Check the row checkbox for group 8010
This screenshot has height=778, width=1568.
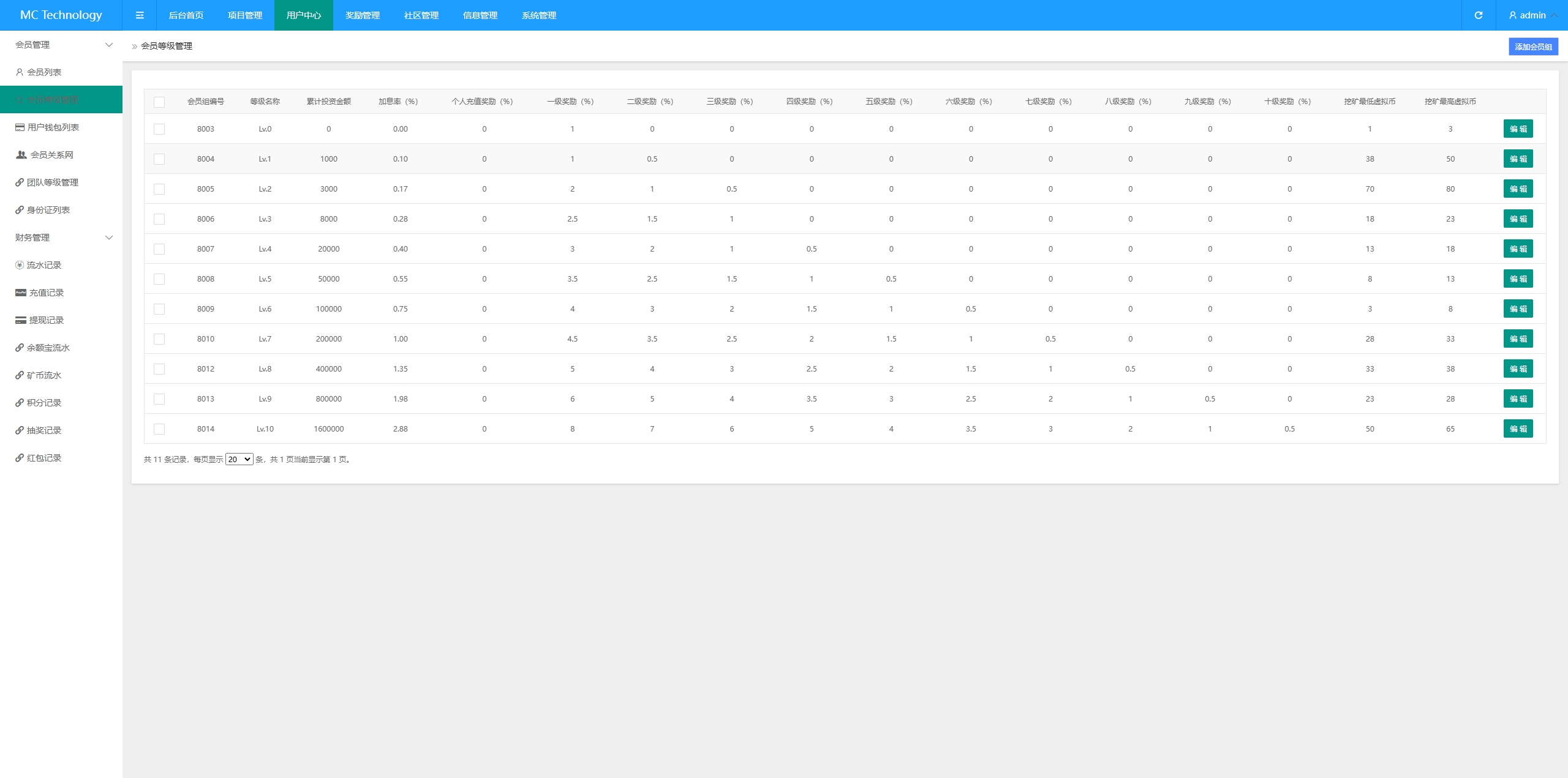(x=159, y=339)
